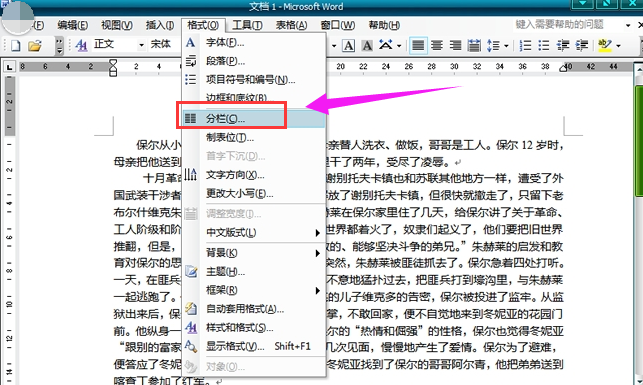
Task: Click the AutoFormat icon in menu
Action: click(x=191, y=309)
